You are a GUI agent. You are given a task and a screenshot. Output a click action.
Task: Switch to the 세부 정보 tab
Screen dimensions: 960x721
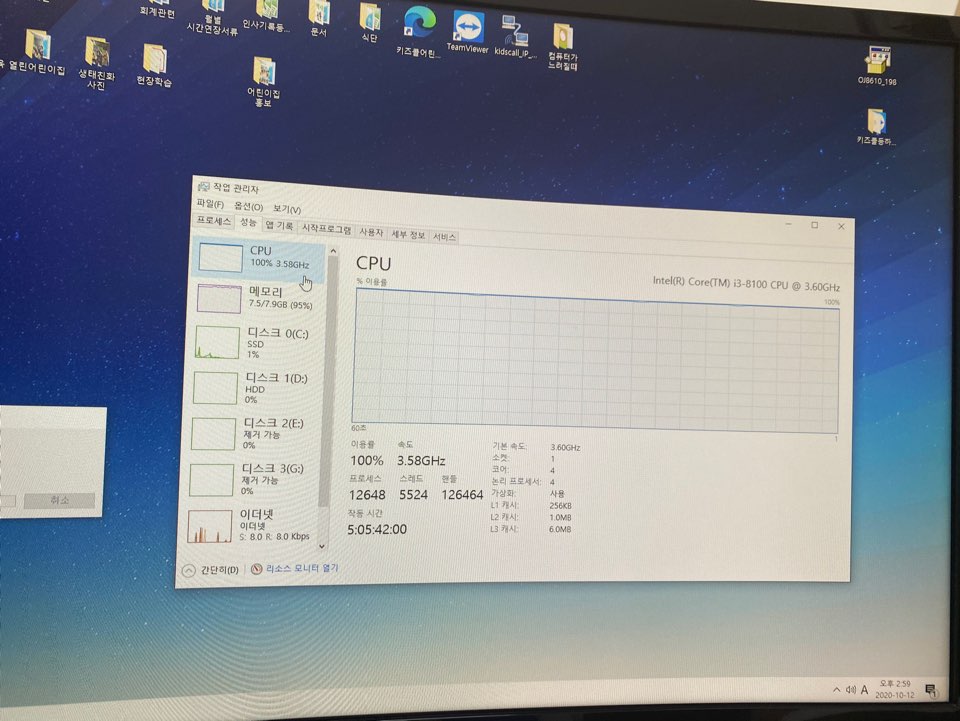[x=408, y=234]
